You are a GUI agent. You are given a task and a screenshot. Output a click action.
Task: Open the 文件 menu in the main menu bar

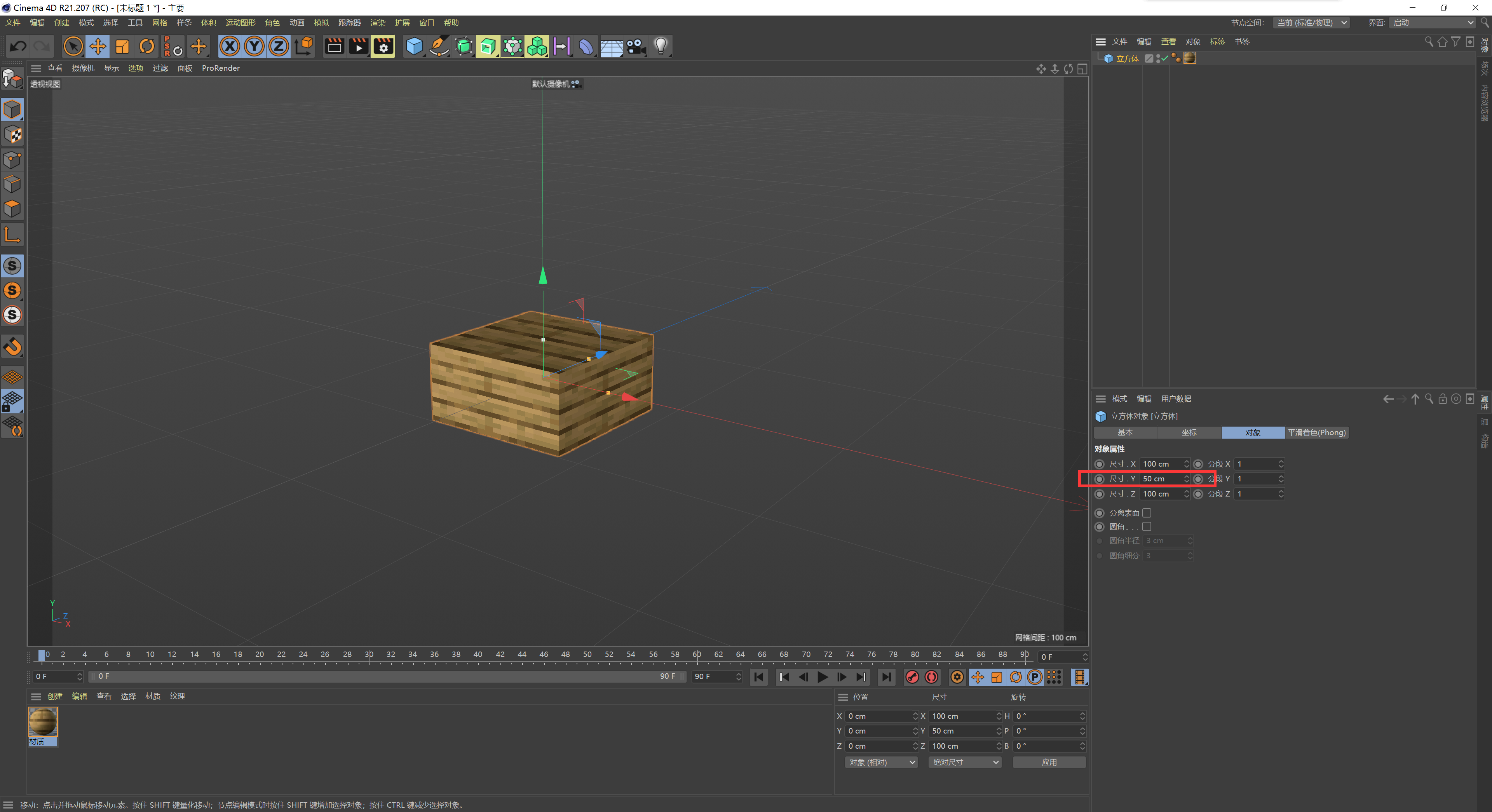coord(13,23)
